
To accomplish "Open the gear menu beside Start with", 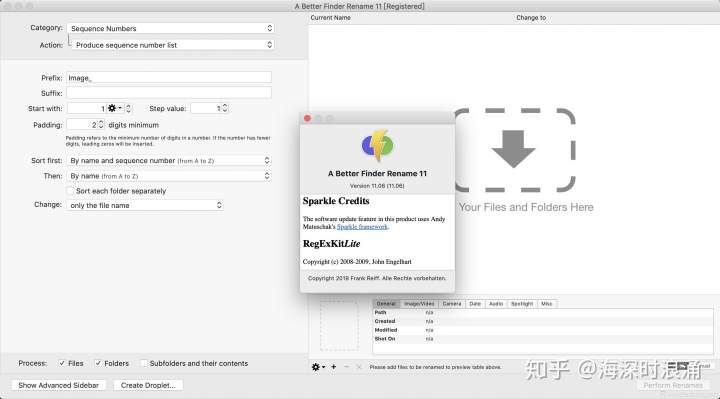I will click(115, 108).
